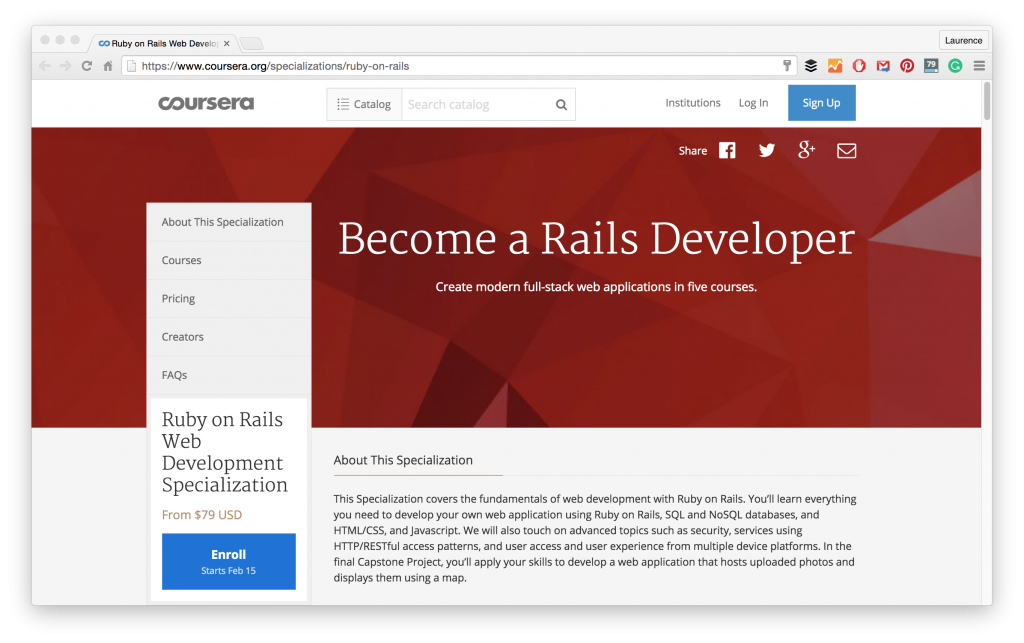Open the red shield extension icon
Screen dimensions: 1024x643
coord(859,66)
